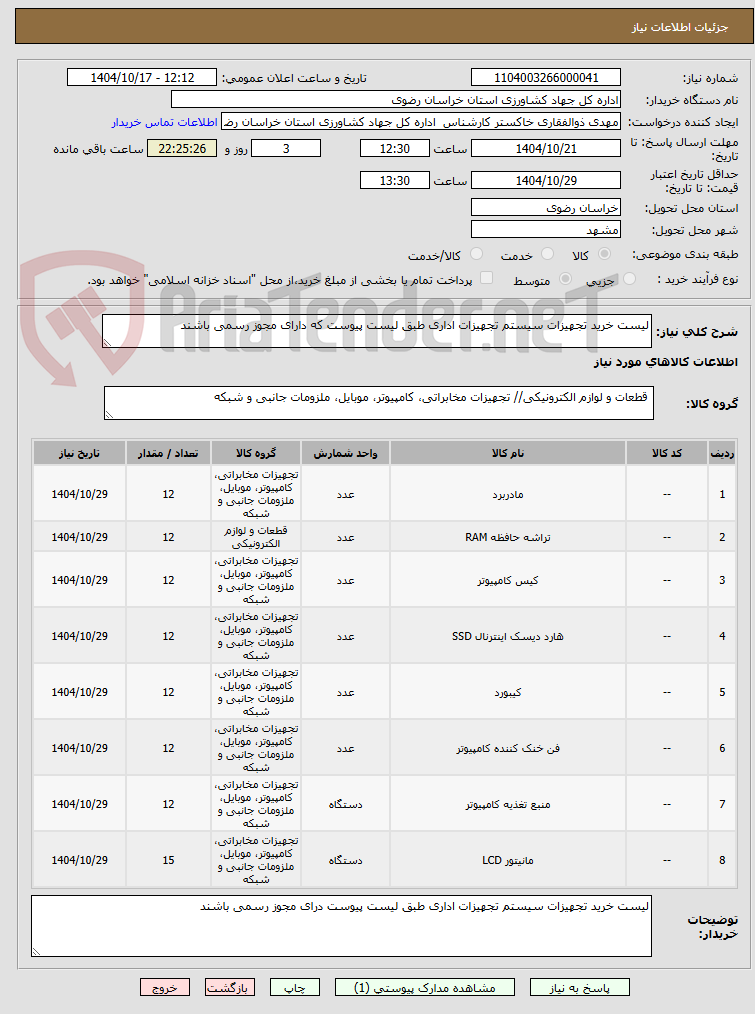Viewport: 755px width, 1014px height.
Task: Click the پاسخ به نیاز button
Action: click(579, 987)
